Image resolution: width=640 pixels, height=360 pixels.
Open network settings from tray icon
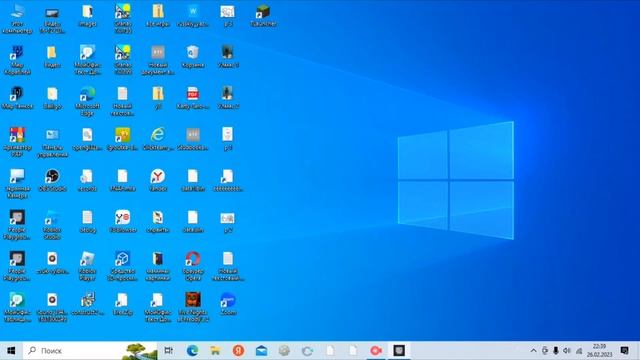tap(579, 351)
